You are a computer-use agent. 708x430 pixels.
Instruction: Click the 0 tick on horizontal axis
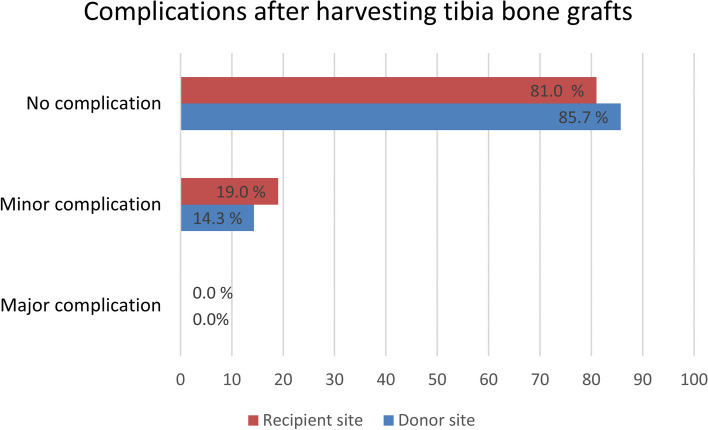181,379
